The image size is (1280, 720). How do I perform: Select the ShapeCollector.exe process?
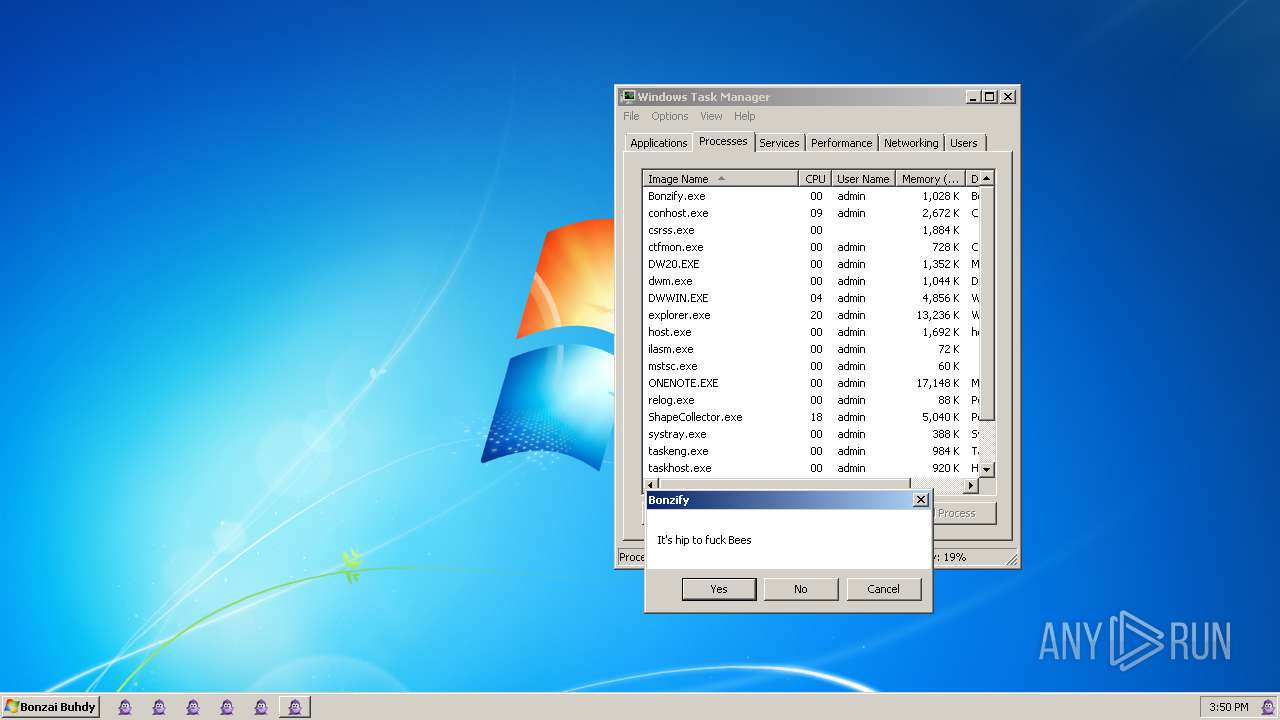(x=810, y=417)
